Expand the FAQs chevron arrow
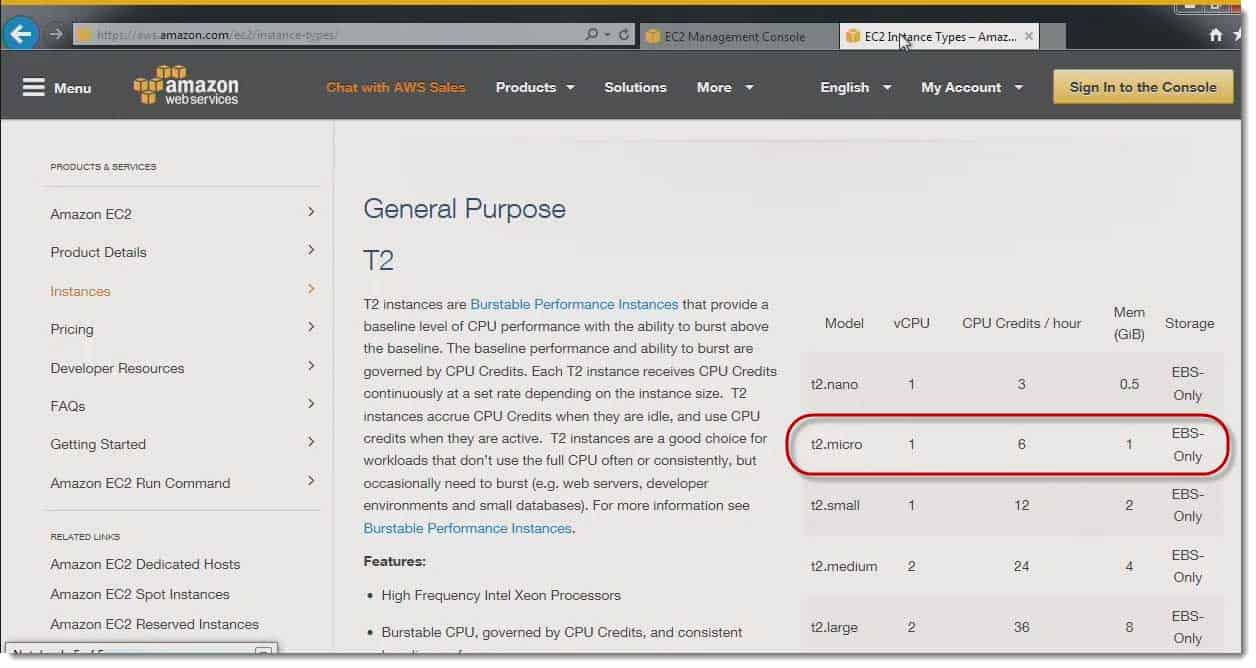 coord(311,404)
